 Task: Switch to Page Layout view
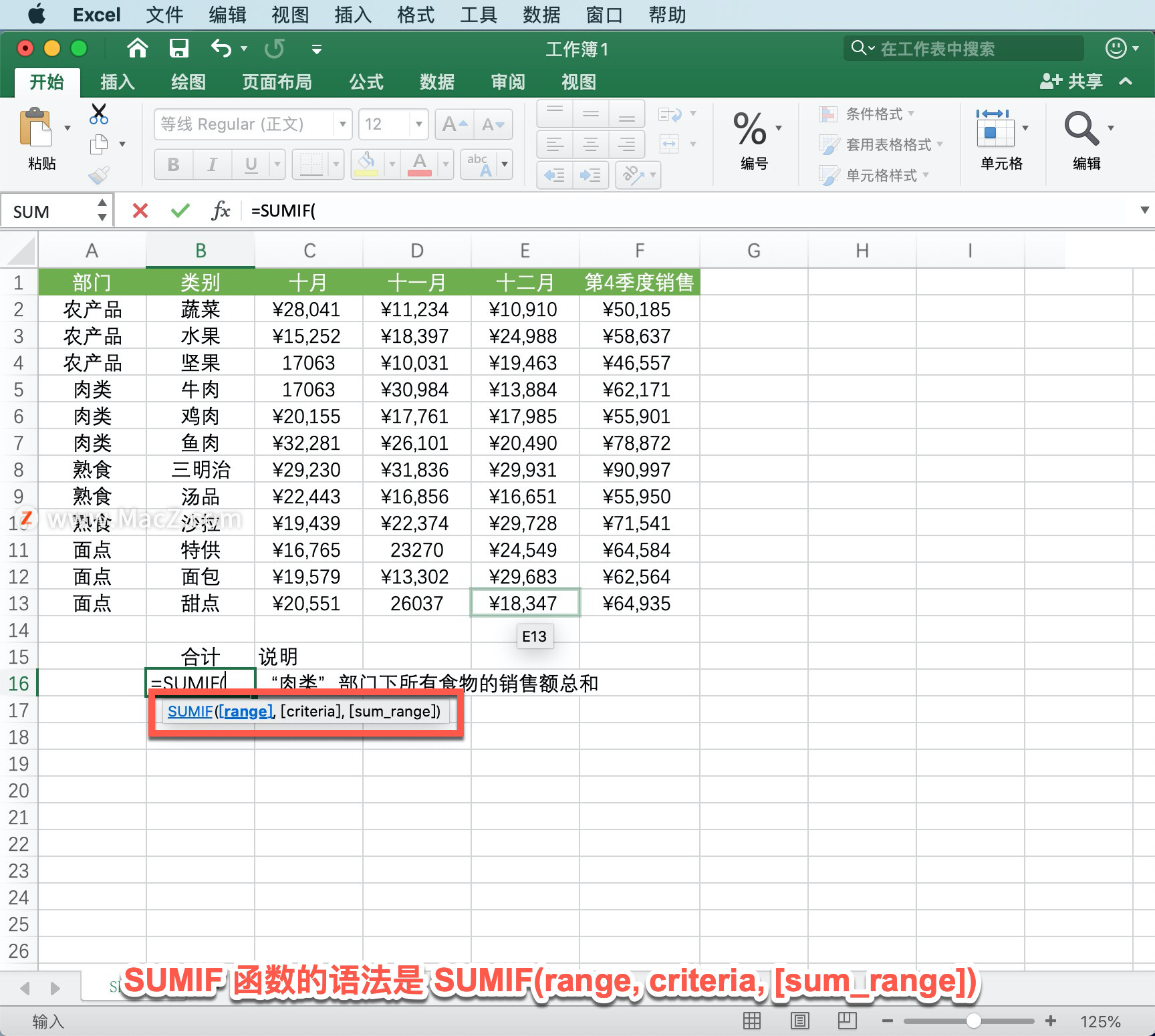pyautogui.click(x=800, y=1021)
